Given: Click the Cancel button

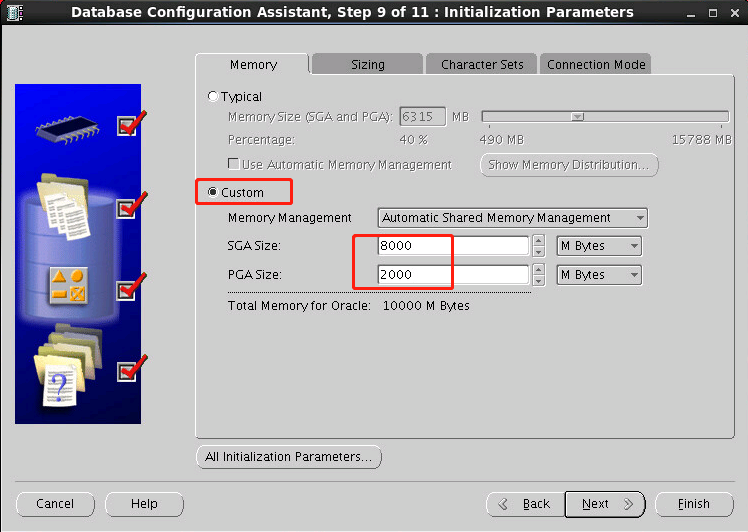Looking at the screenshot, I should click(55, 504).
